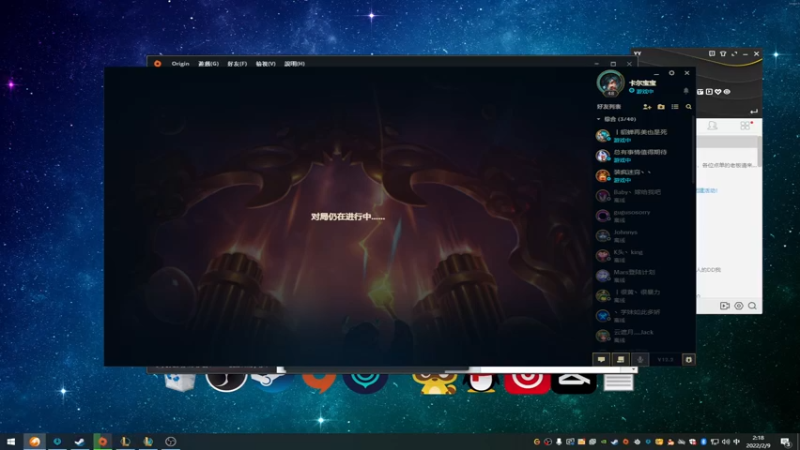The image size is (800, 450).
Task: Open the Origin menu in Origin window
Action: [x=180, y=64]
